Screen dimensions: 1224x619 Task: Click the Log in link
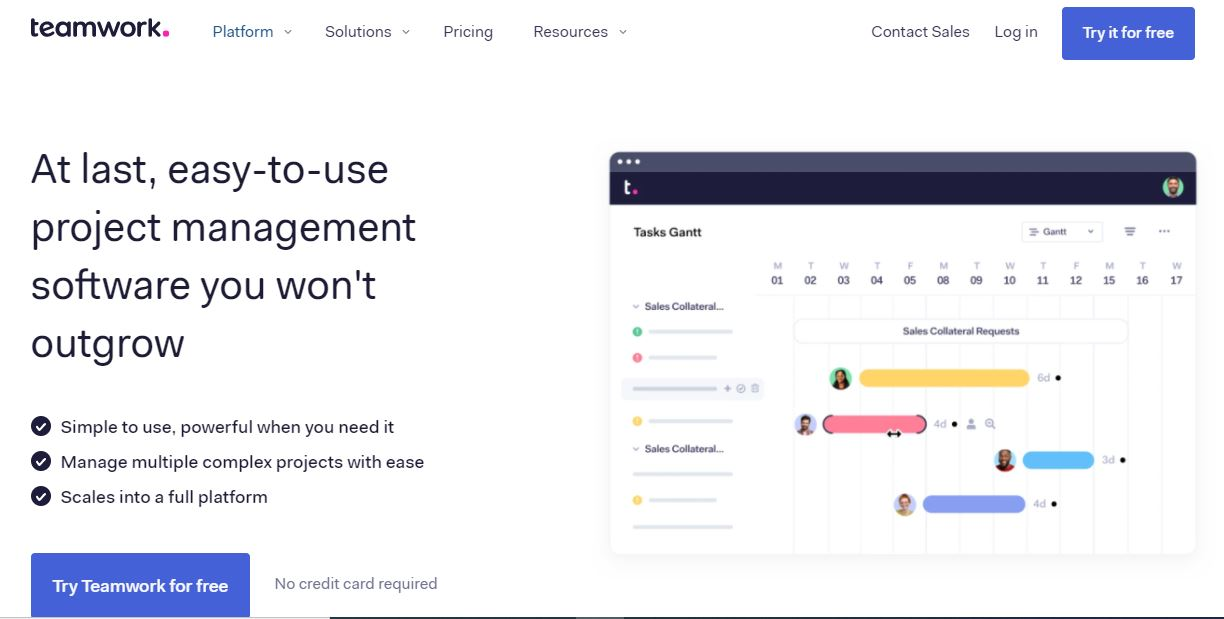(x=1016, y=32)
